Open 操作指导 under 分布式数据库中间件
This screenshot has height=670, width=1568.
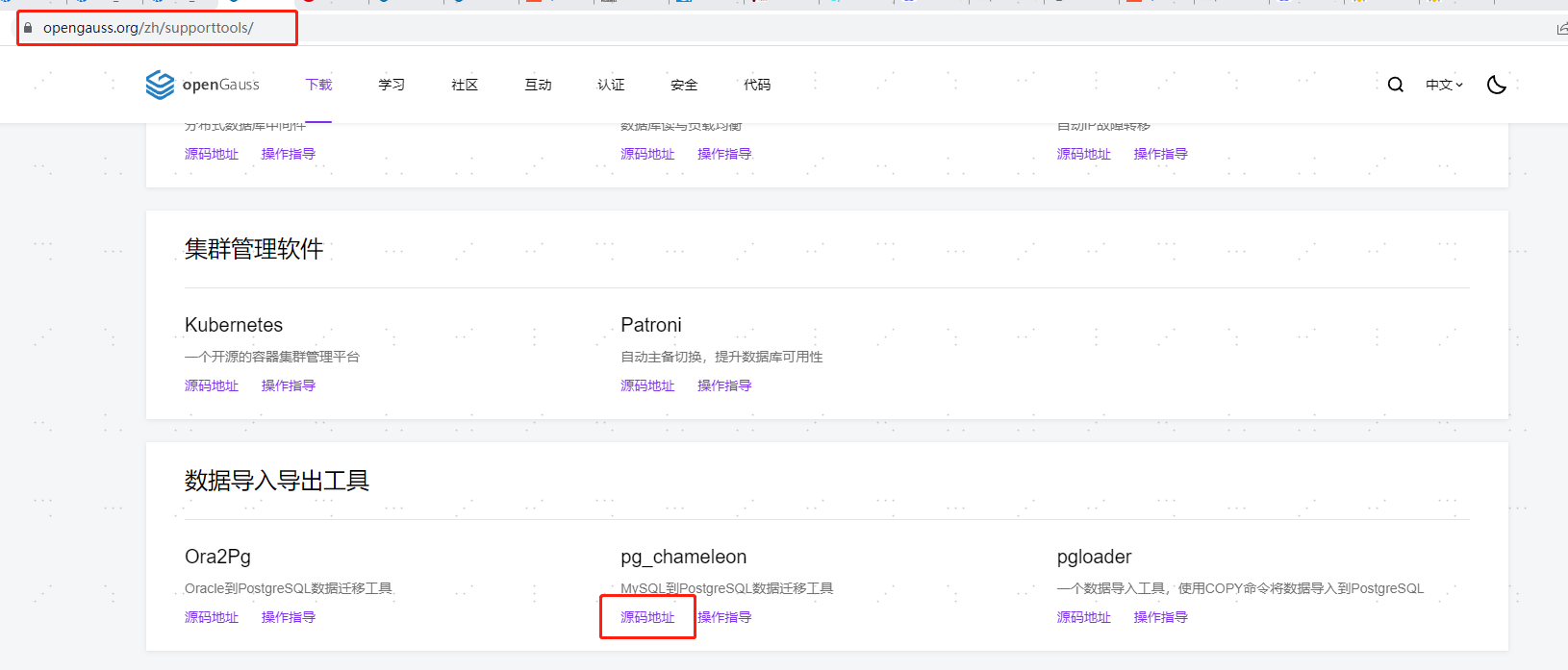pyautogui.click(x=289, y=154)
